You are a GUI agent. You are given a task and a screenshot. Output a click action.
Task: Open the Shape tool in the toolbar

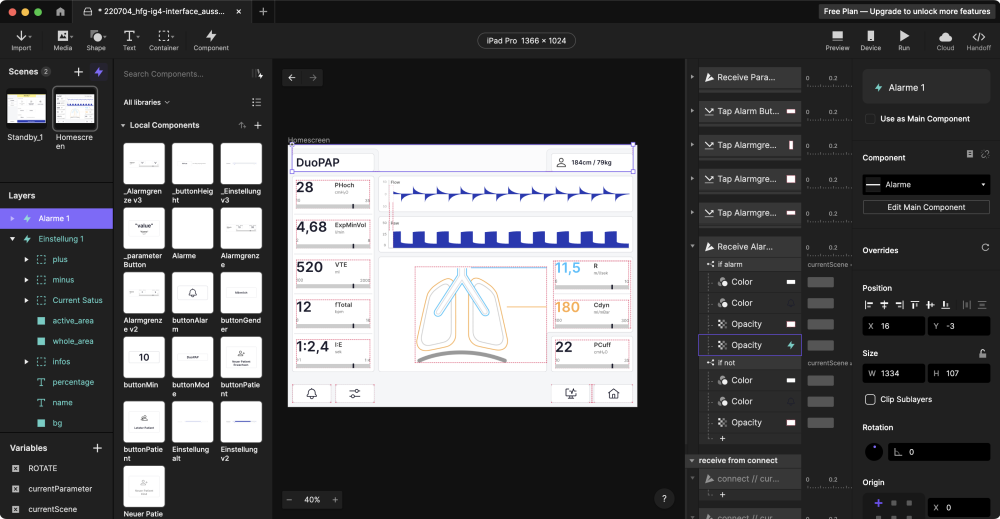[96, 39]
